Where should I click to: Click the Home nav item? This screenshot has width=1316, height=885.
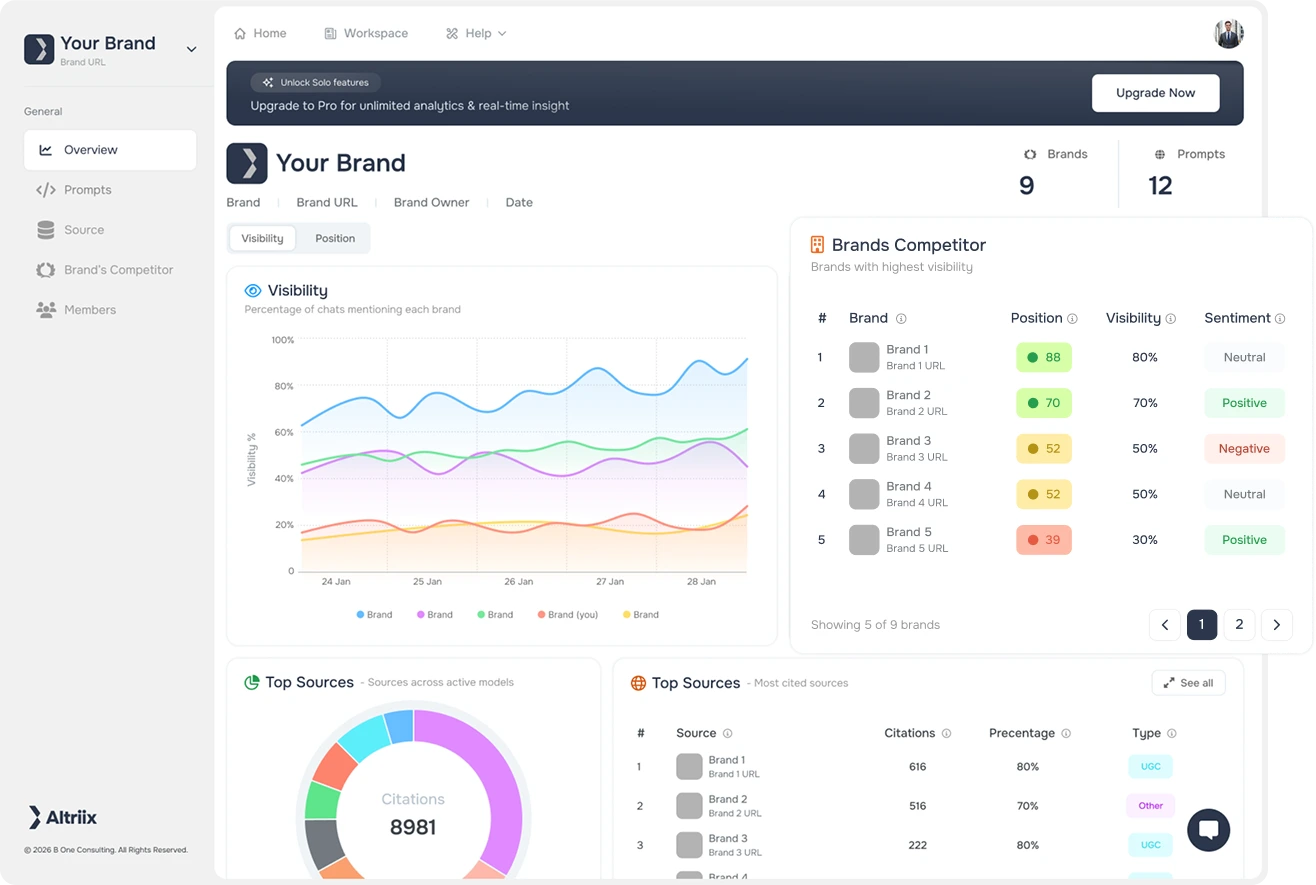coord(260,33)
